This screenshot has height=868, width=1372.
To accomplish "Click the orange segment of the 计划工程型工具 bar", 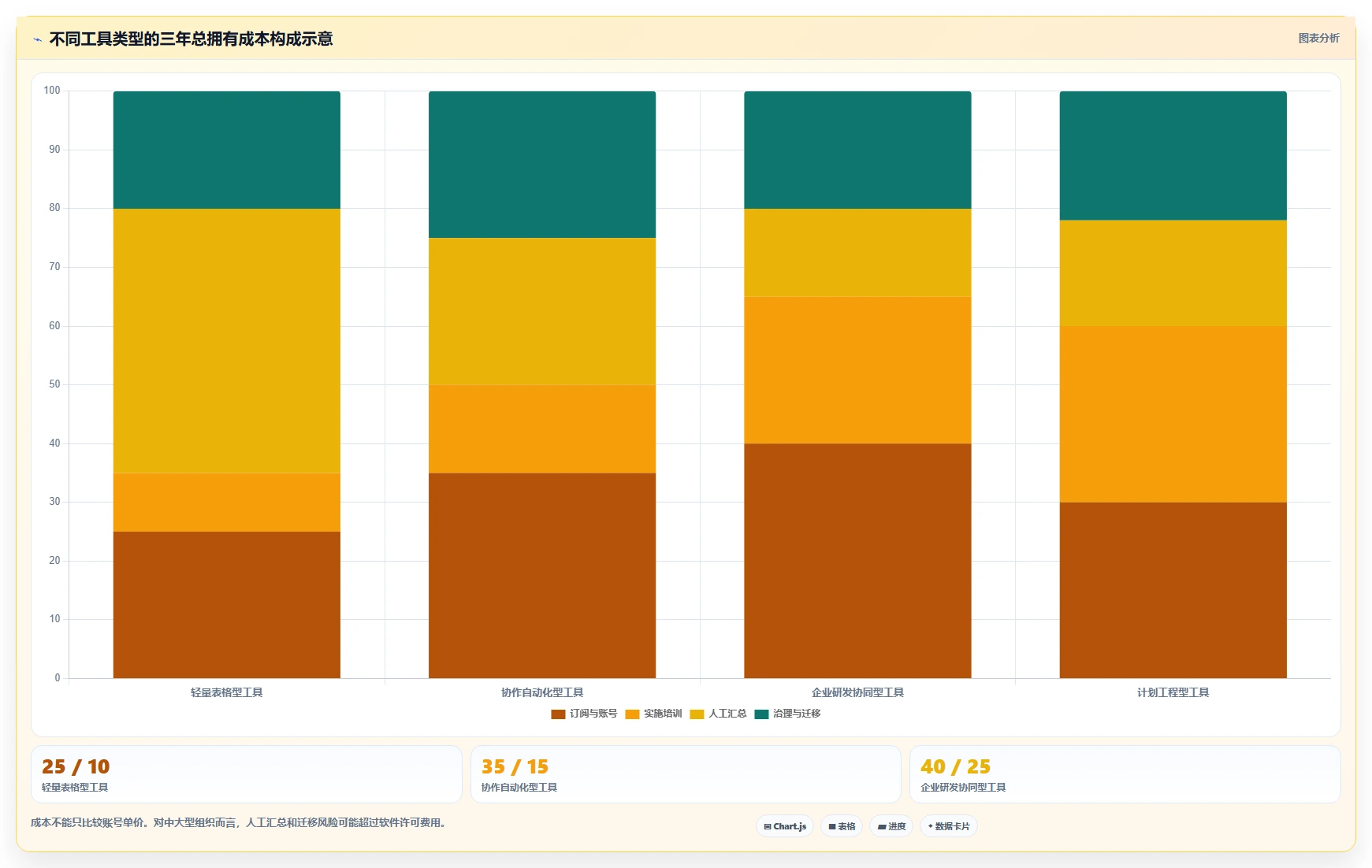I will pyautogui.click(x=1173, y=414).
